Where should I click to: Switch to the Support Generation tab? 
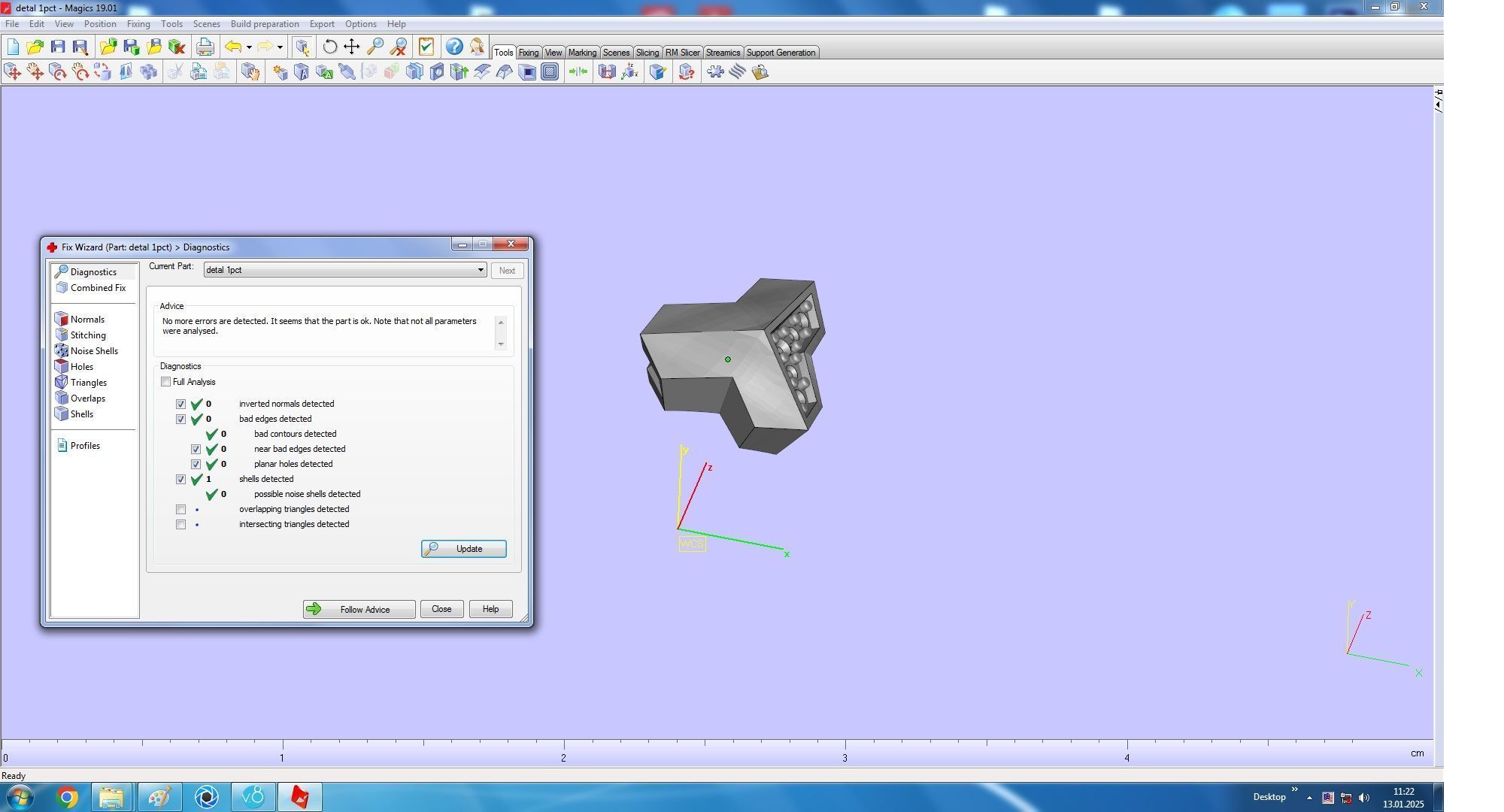click(780, 53)
